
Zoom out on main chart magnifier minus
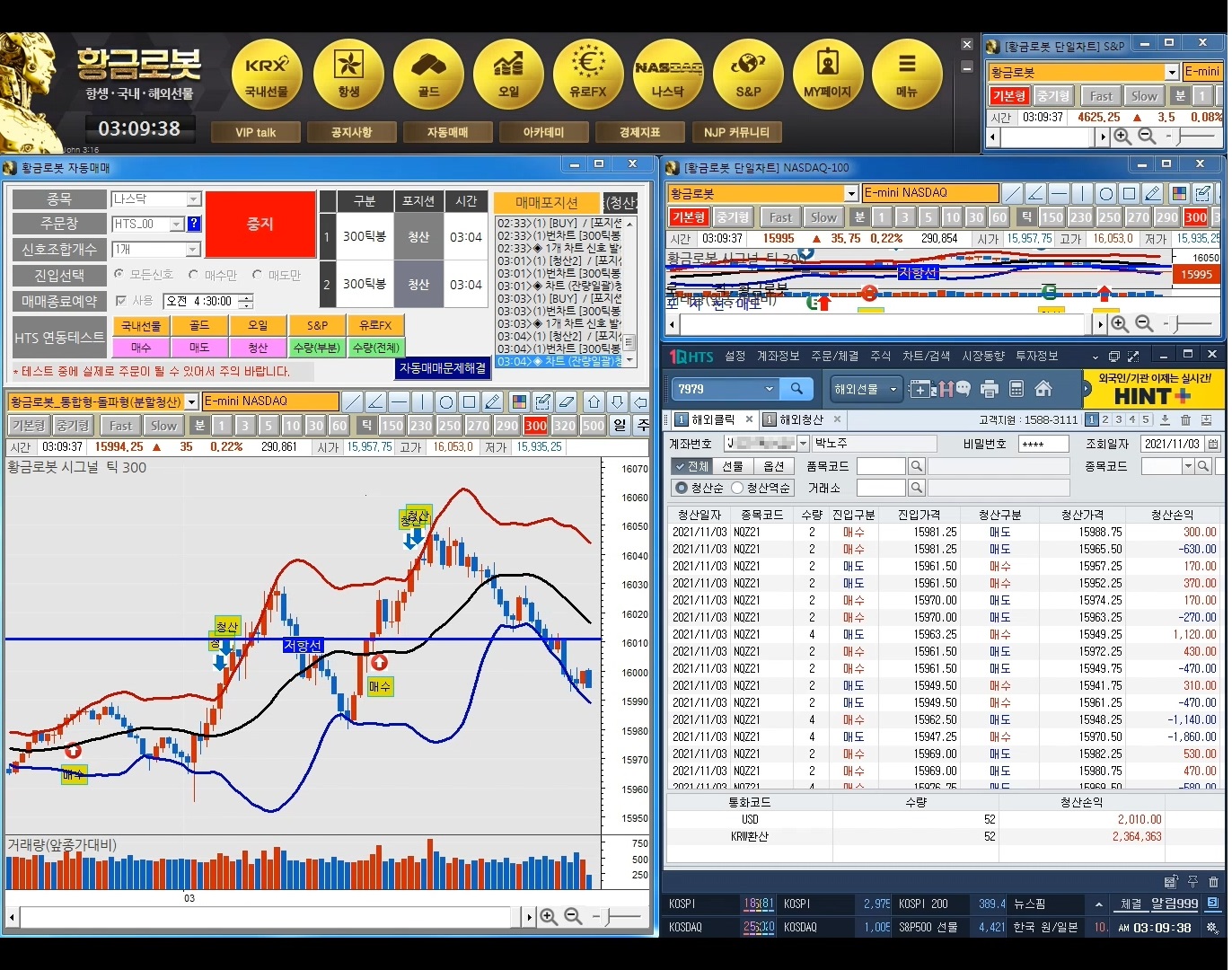click(573, 917)
